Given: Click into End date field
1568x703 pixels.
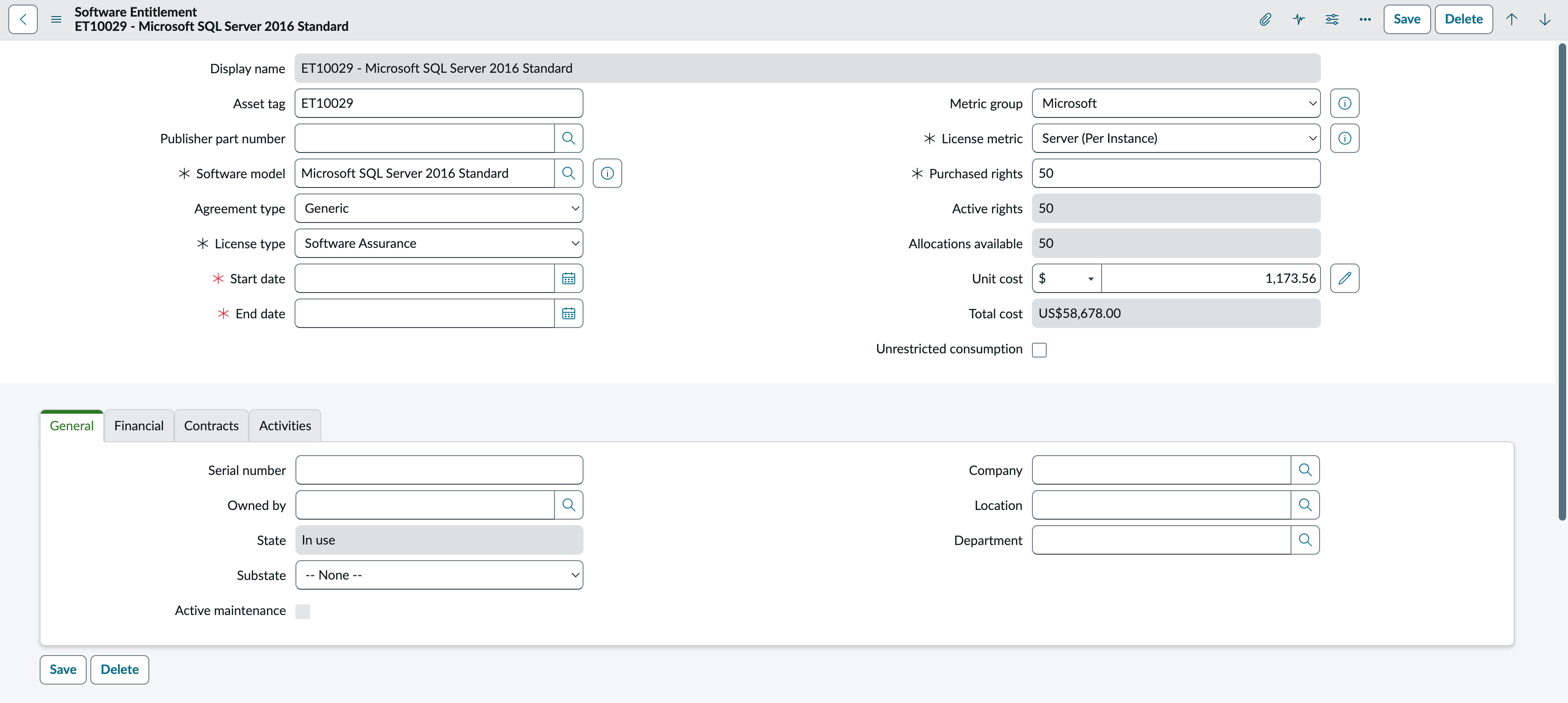Looking at the screenshot, I should pos(424,313).
